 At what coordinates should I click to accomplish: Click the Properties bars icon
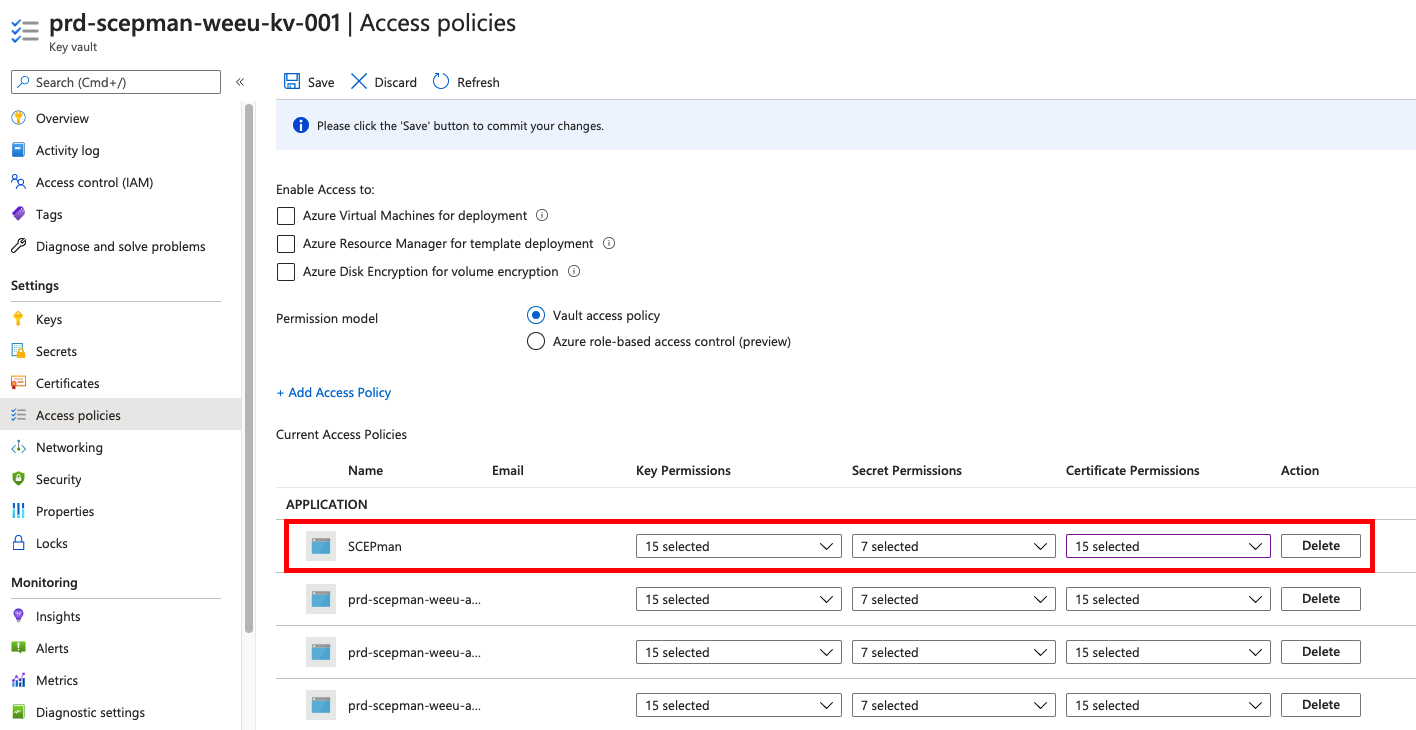point(18,511)
